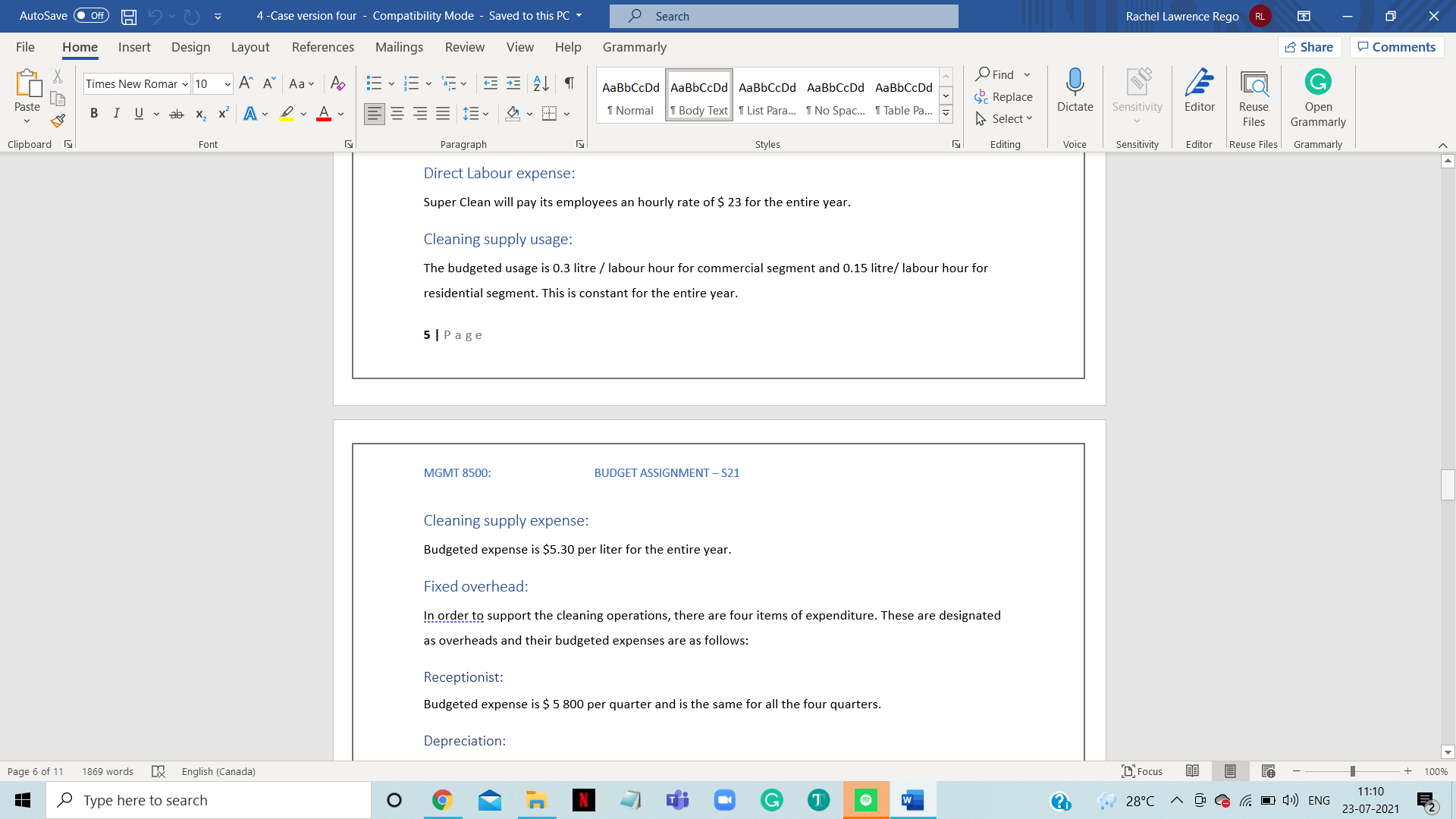Toggle the AutoSave switch
The height and width of the screenshot is (819, 1456).
coord(91,16)
